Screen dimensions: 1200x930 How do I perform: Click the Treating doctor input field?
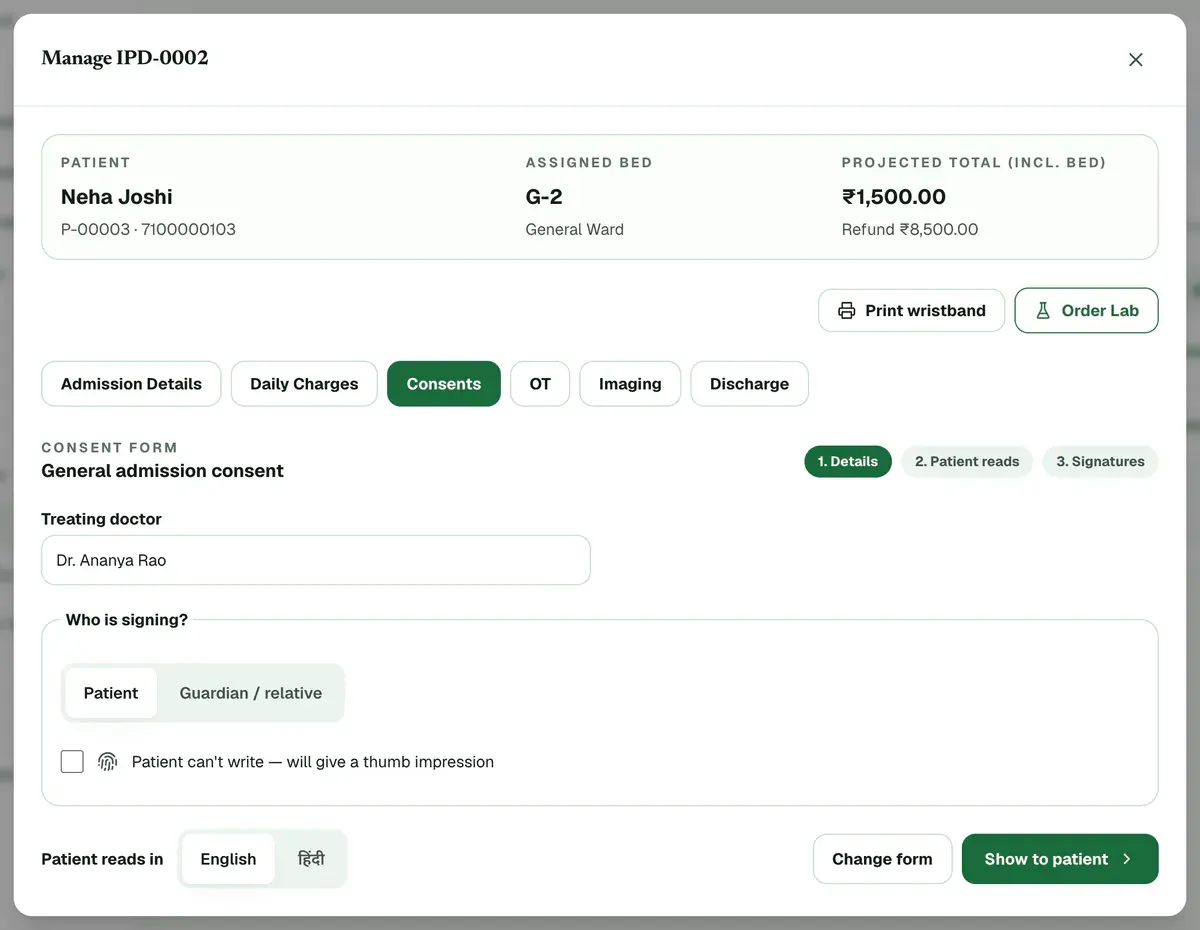click(316, 560)
